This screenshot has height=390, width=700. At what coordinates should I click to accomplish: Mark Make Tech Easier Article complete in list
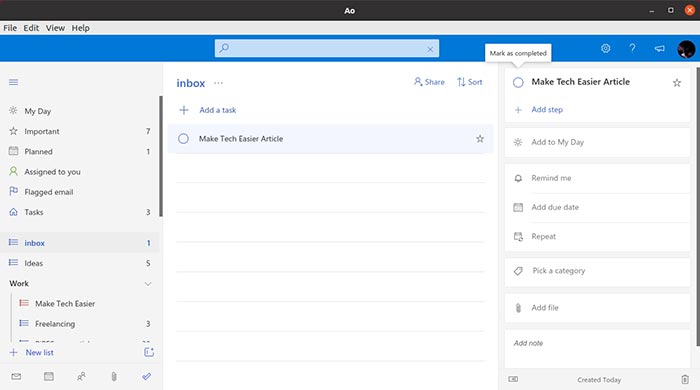point(183,139)
